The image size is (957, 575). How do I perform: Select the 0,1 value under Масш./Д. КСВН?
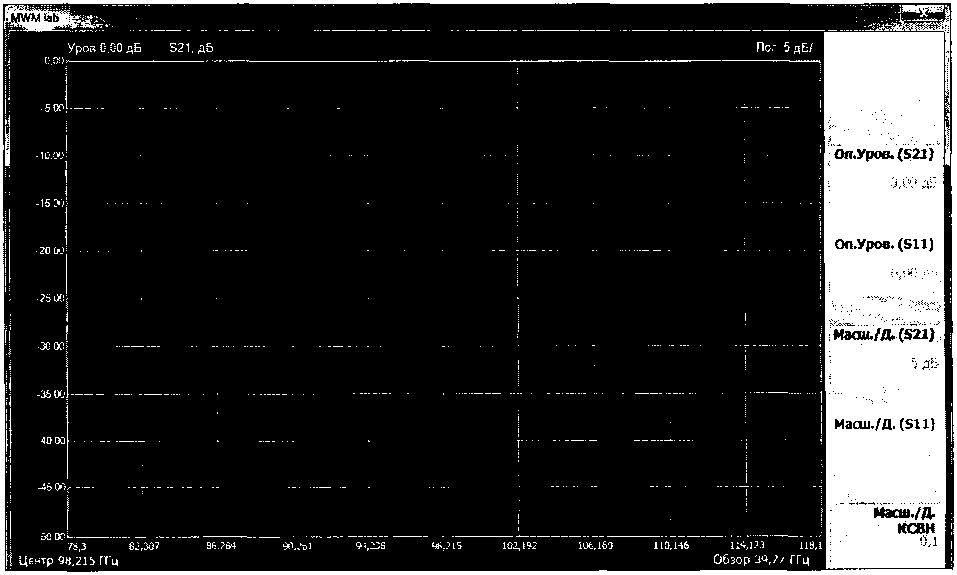tap(928, 540)
